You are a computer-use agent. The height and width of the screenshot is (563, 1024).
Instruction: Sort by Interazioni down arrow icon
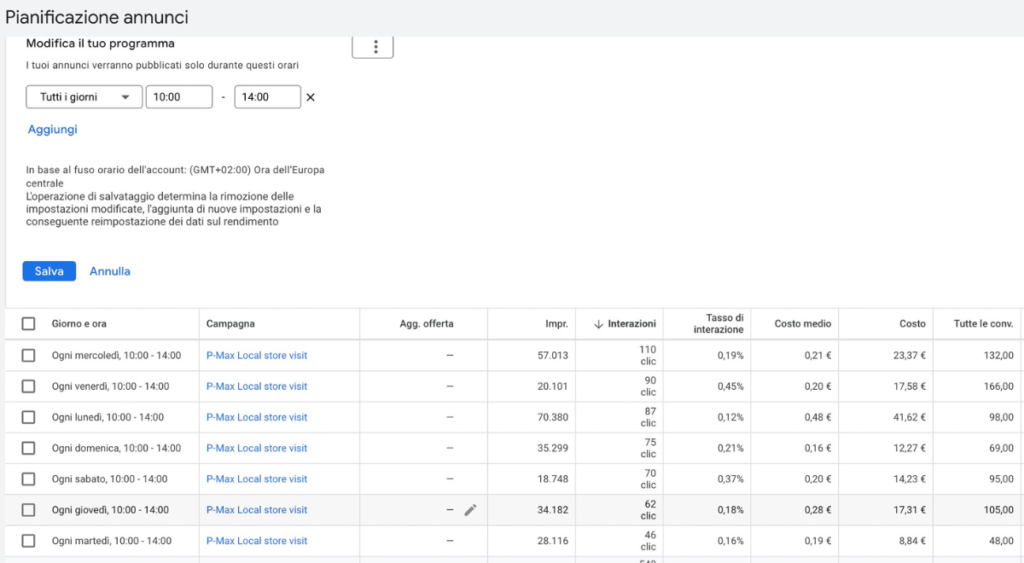(598, 324)
